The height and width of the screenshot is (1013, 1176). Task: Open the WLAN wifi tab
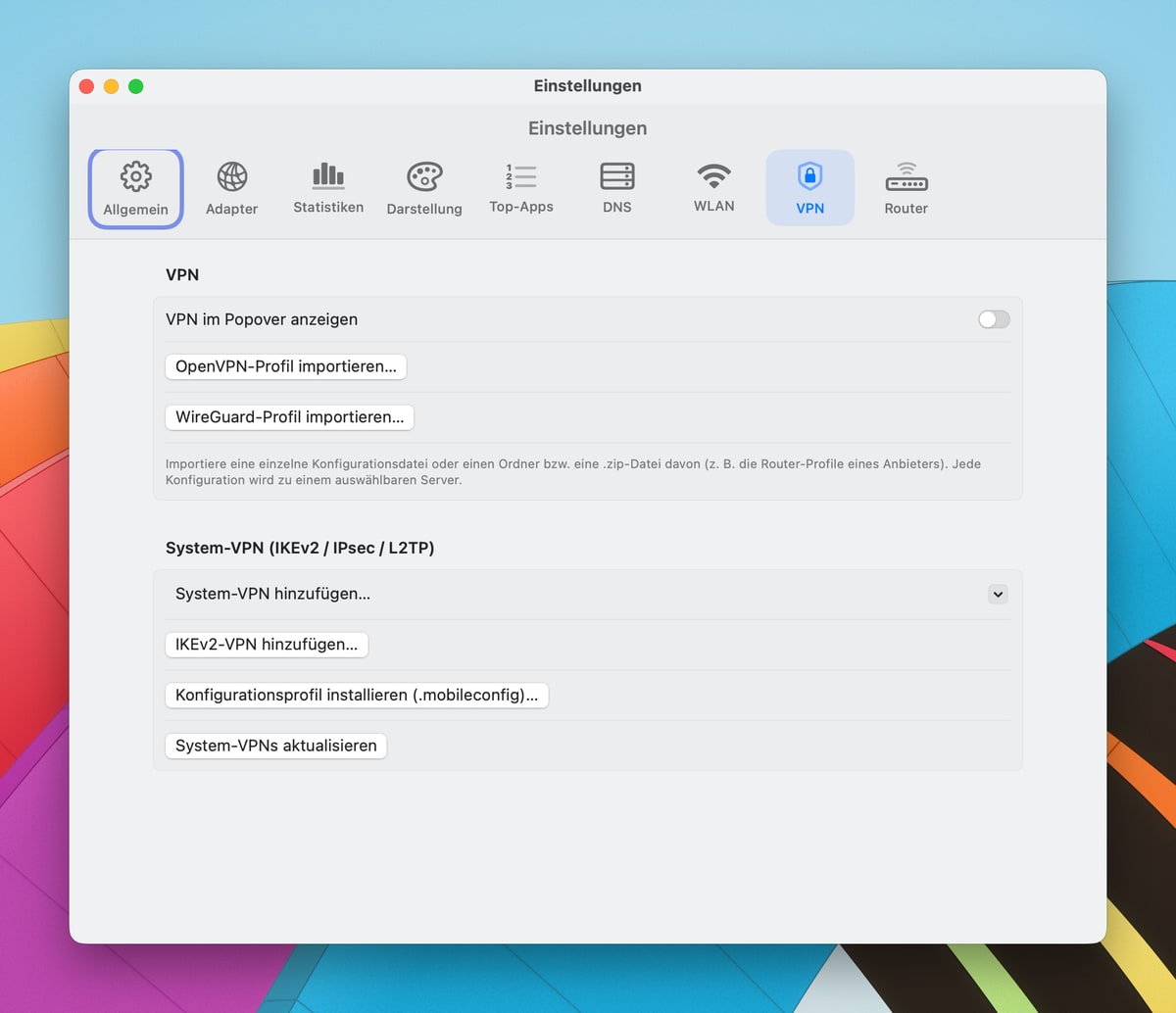point(714,189)
